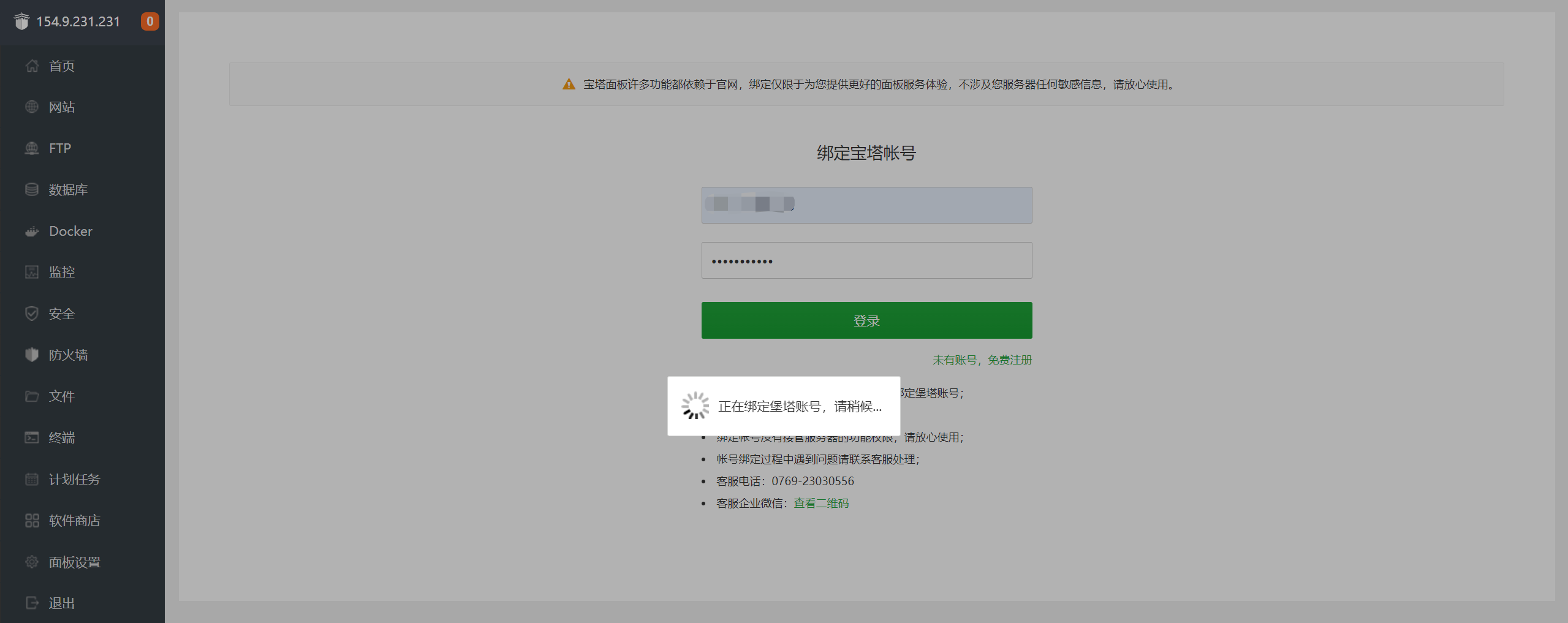Open the 计划任务 scheduled tasks menu
1568x623 pixels.
point(74,479)
